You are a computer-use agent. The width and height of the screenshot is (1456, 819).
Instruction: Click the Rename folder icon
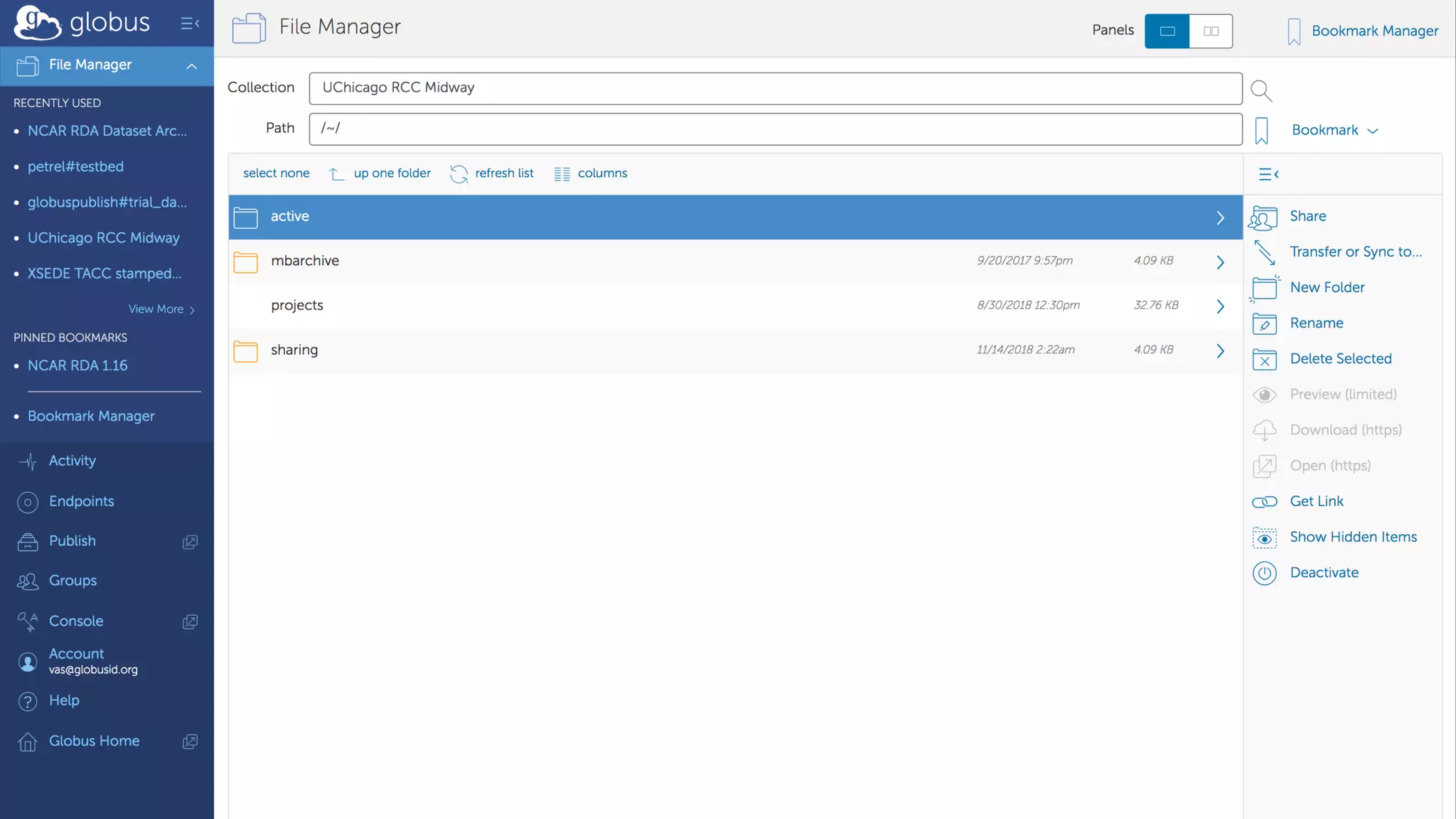point(1264,323)
